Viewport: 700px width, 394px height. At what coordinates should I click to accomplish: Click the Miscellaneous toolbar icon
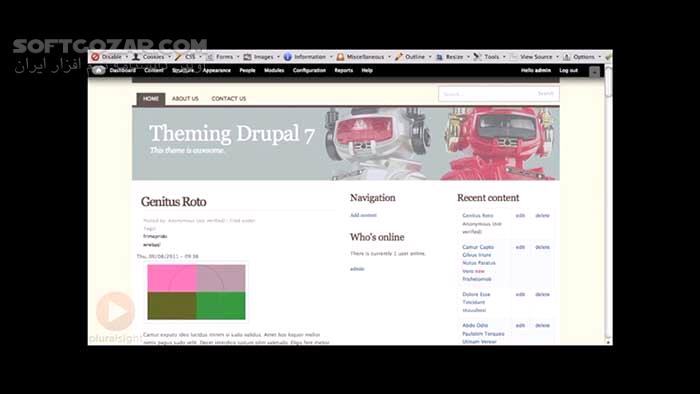tap(340, 57)
